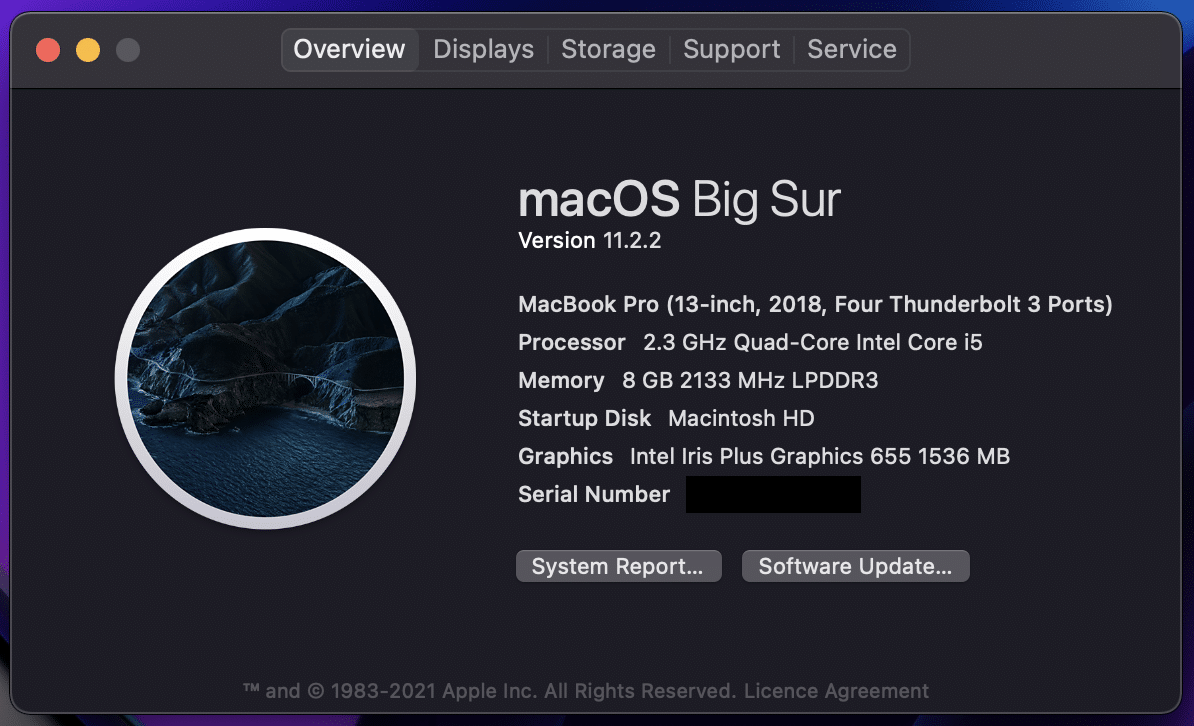Click the Version 11.2.2 text
Image resolution: width=1194 pixels, height=726 pixels.
click(589, 241)
